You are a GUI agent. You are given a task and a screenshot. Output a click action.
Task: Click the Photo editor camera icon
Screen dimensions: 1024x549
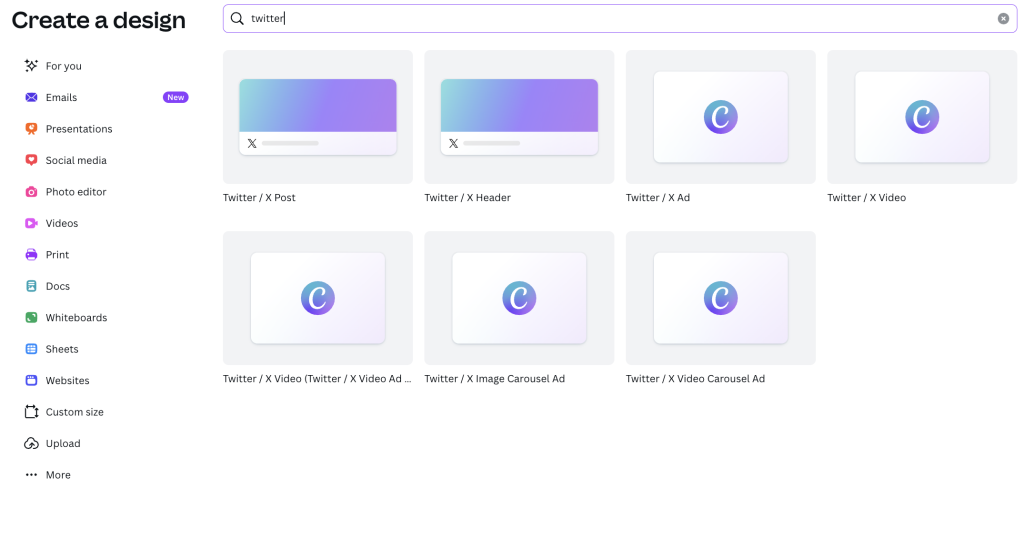[x=31, y=191]
